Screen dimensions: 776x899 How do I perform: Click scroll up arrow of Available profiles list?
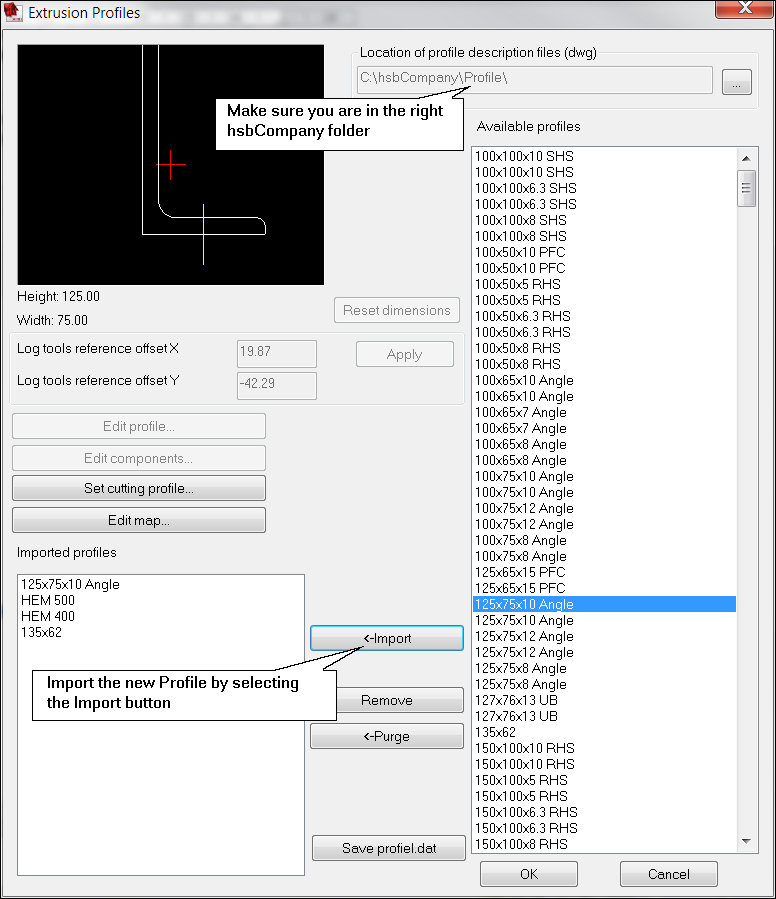746,158
